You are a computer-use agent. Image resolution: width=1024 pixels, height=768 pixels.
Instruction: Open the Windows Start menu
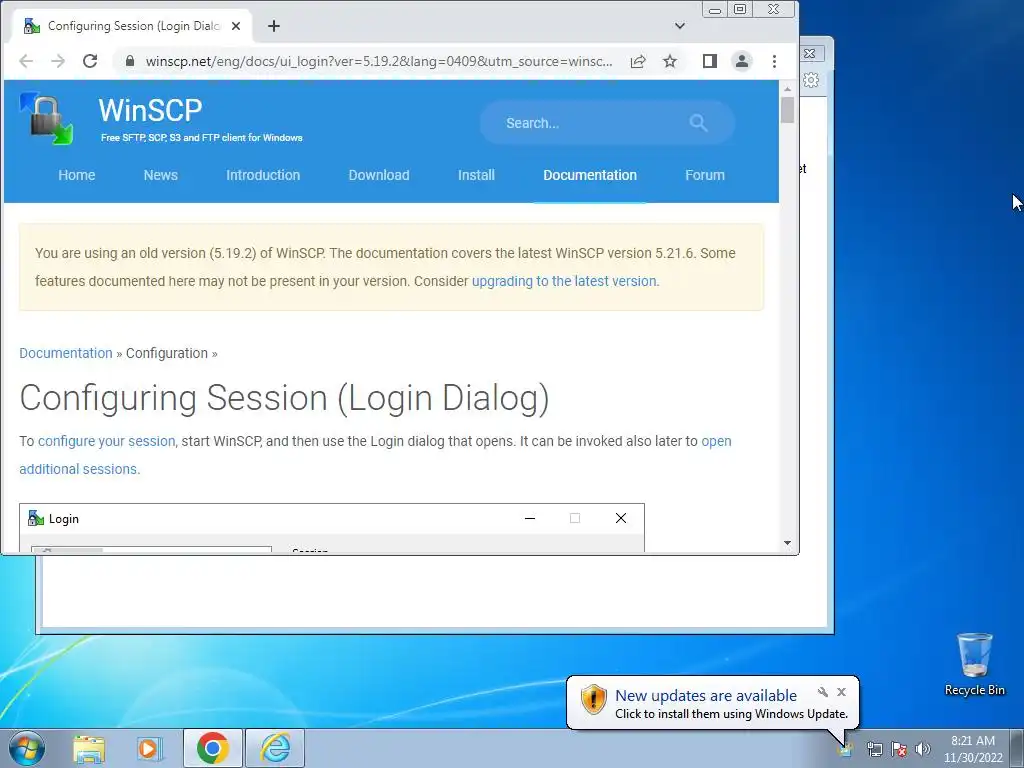pyautogui.click(x=27, y=748)
